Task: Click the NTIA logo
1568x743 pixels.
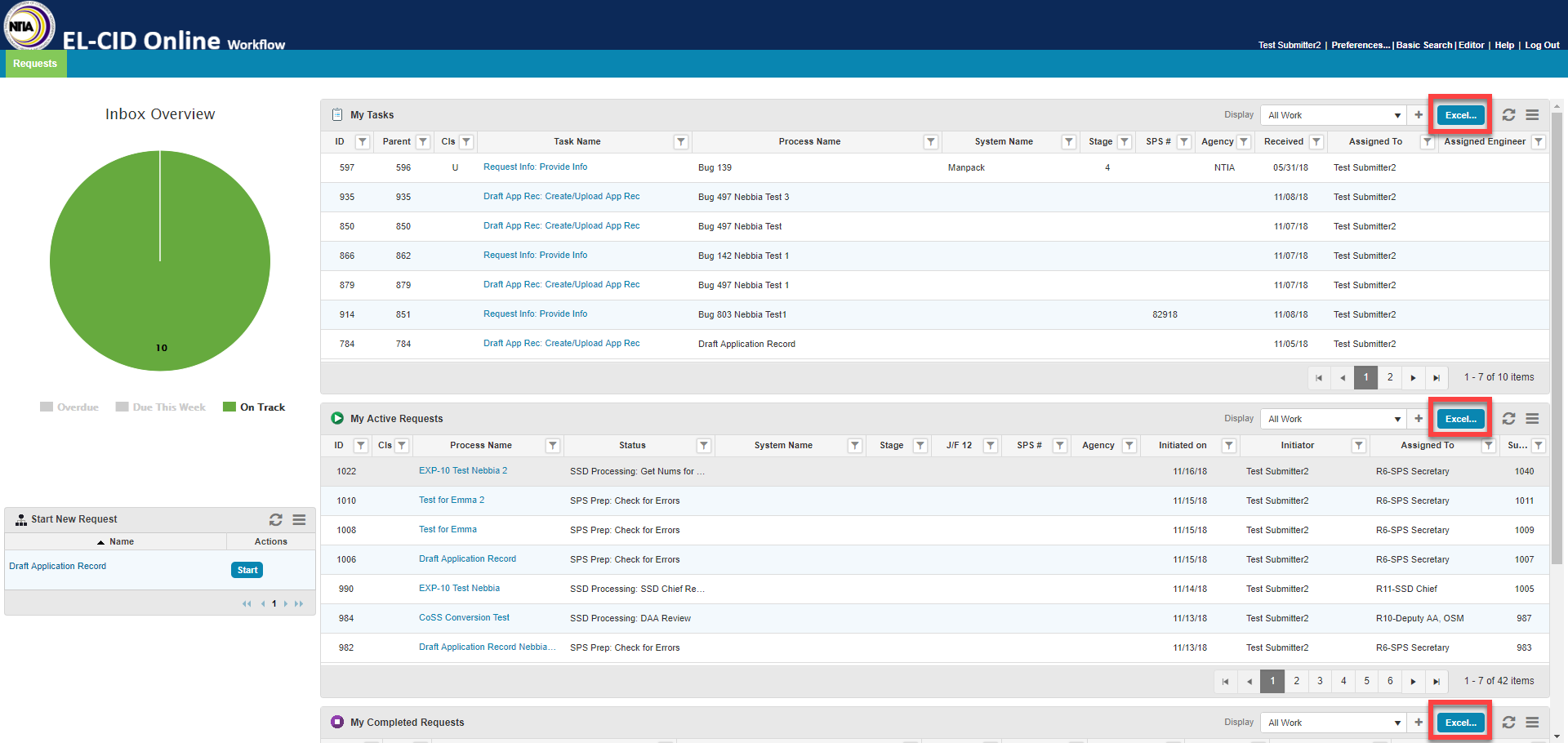Action: pyautogui.click(x=29, y=26)
